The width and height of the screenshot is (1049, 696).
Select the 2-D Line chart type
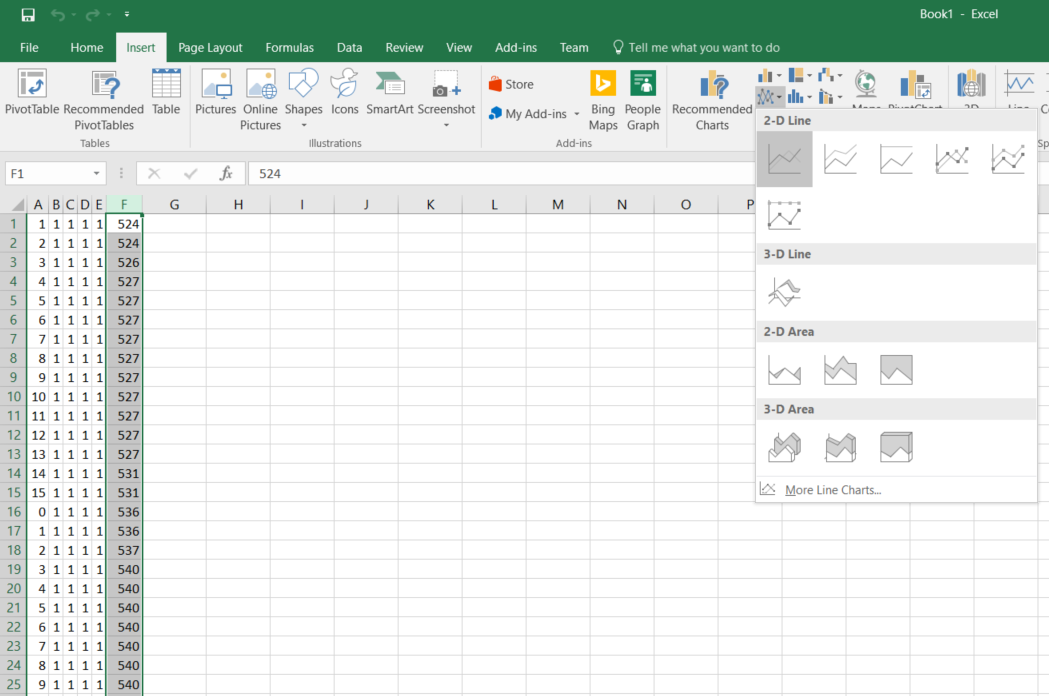click(784, 159)
